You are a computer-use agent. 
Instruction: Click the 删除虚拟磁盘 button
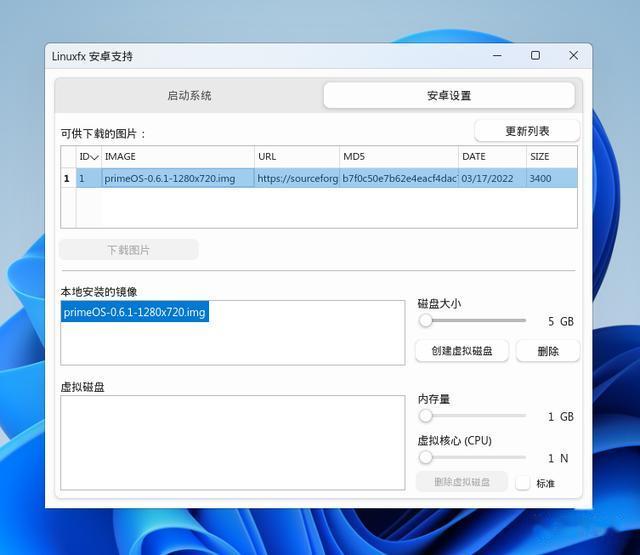pyautogui.click(x=462, y=482)
